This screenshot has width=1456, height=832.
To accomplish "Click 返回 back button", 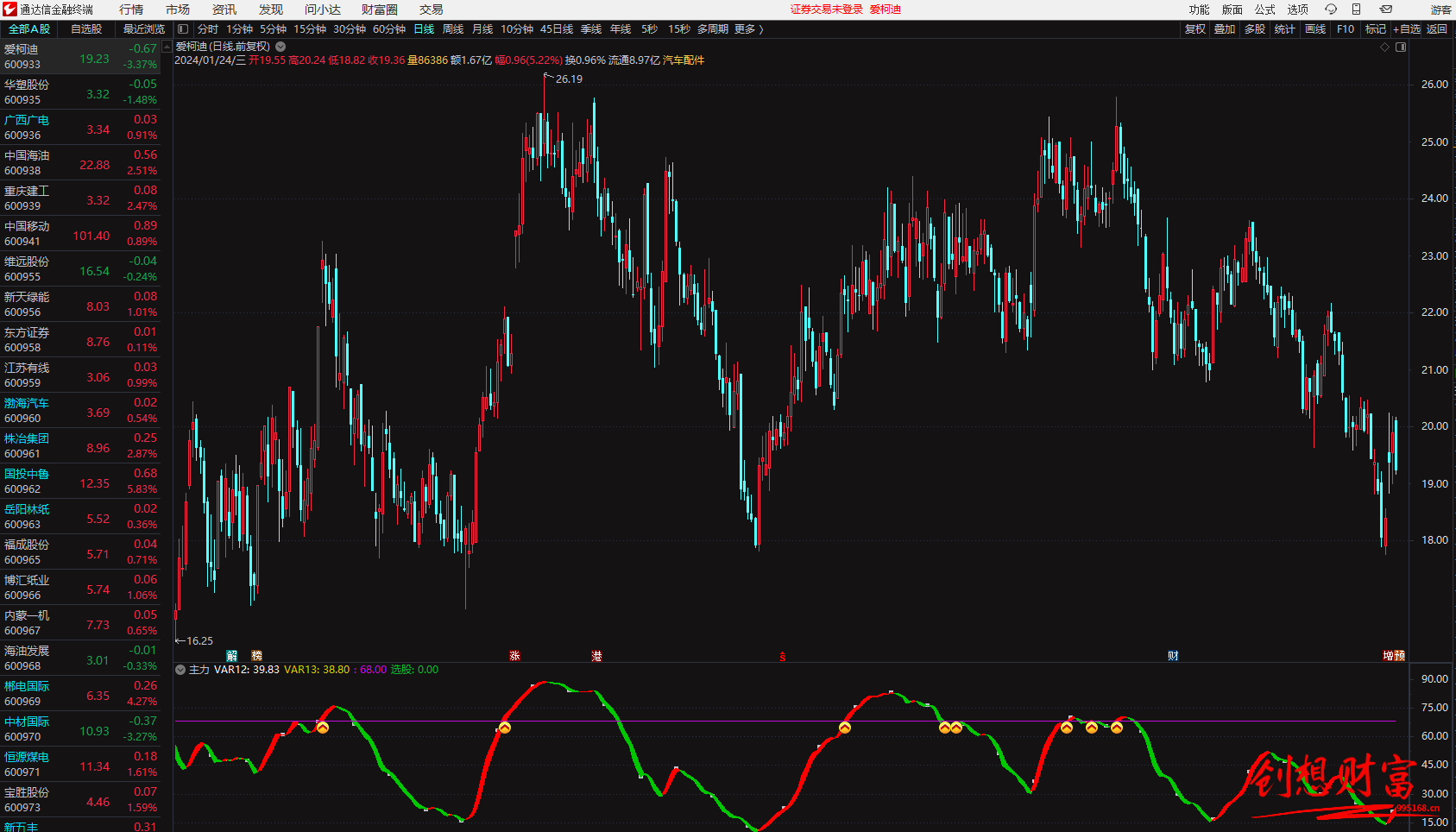I will 1437,29.
